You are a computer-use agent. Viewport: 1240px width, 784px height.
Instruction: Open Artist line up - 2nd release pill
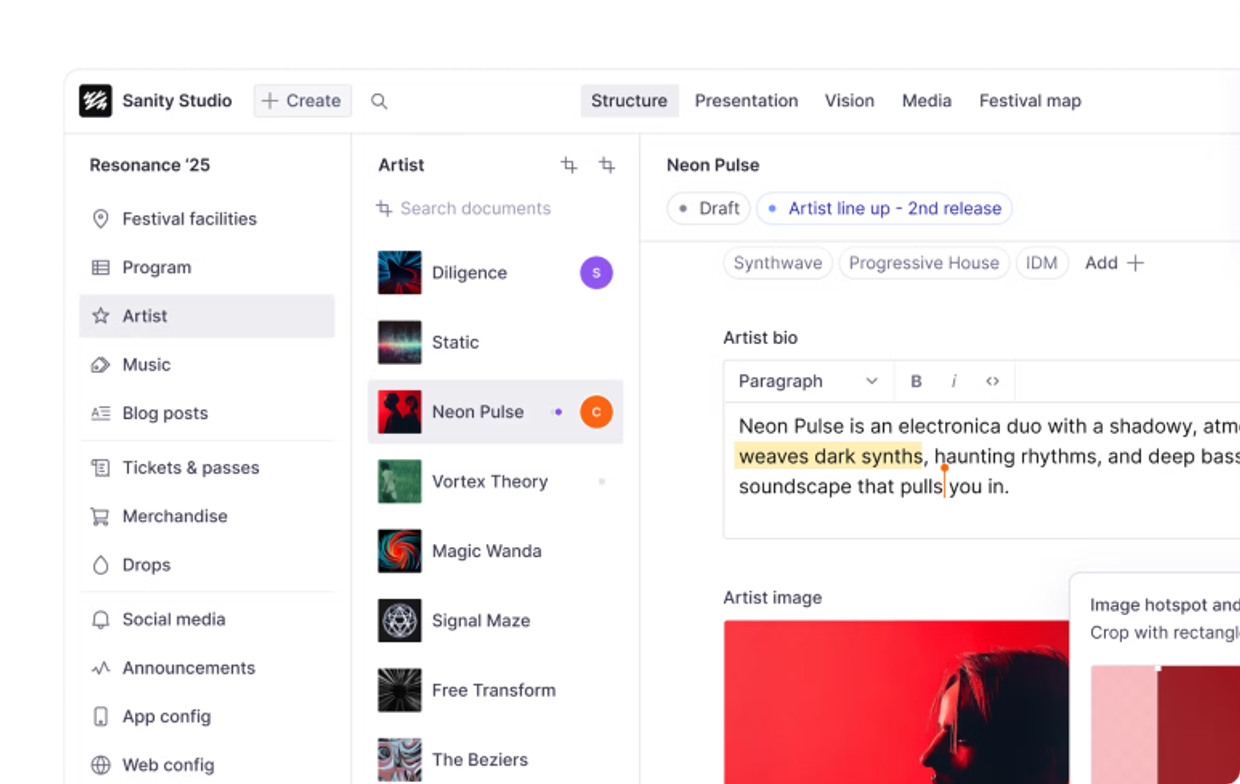point(885,208)
